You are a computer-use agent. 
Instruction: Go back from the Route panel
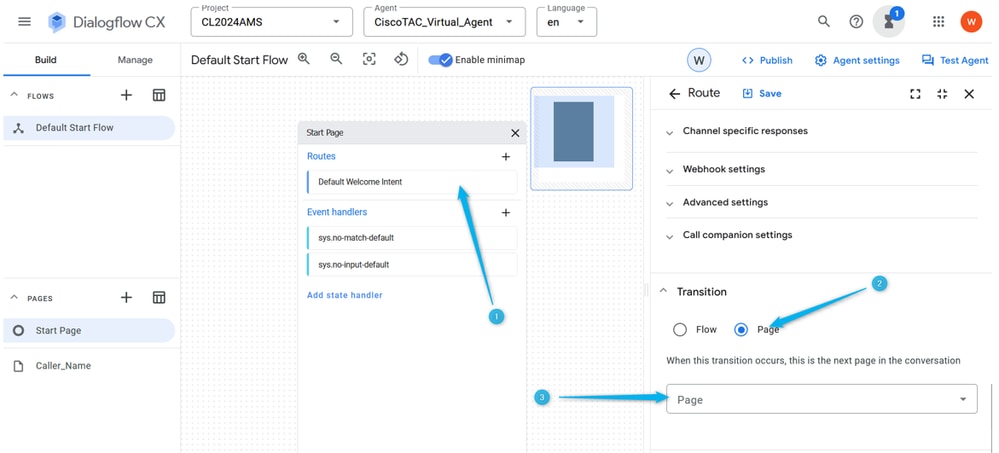click(x=674, y=94)
